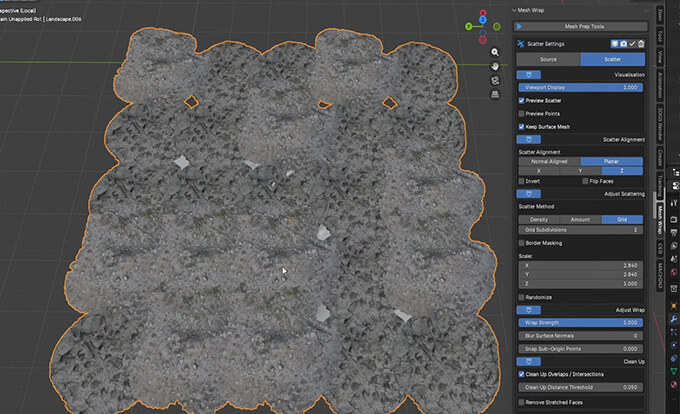Adjust the Wrap Strength slider
The image size is (680, 414).
(582, 323)
